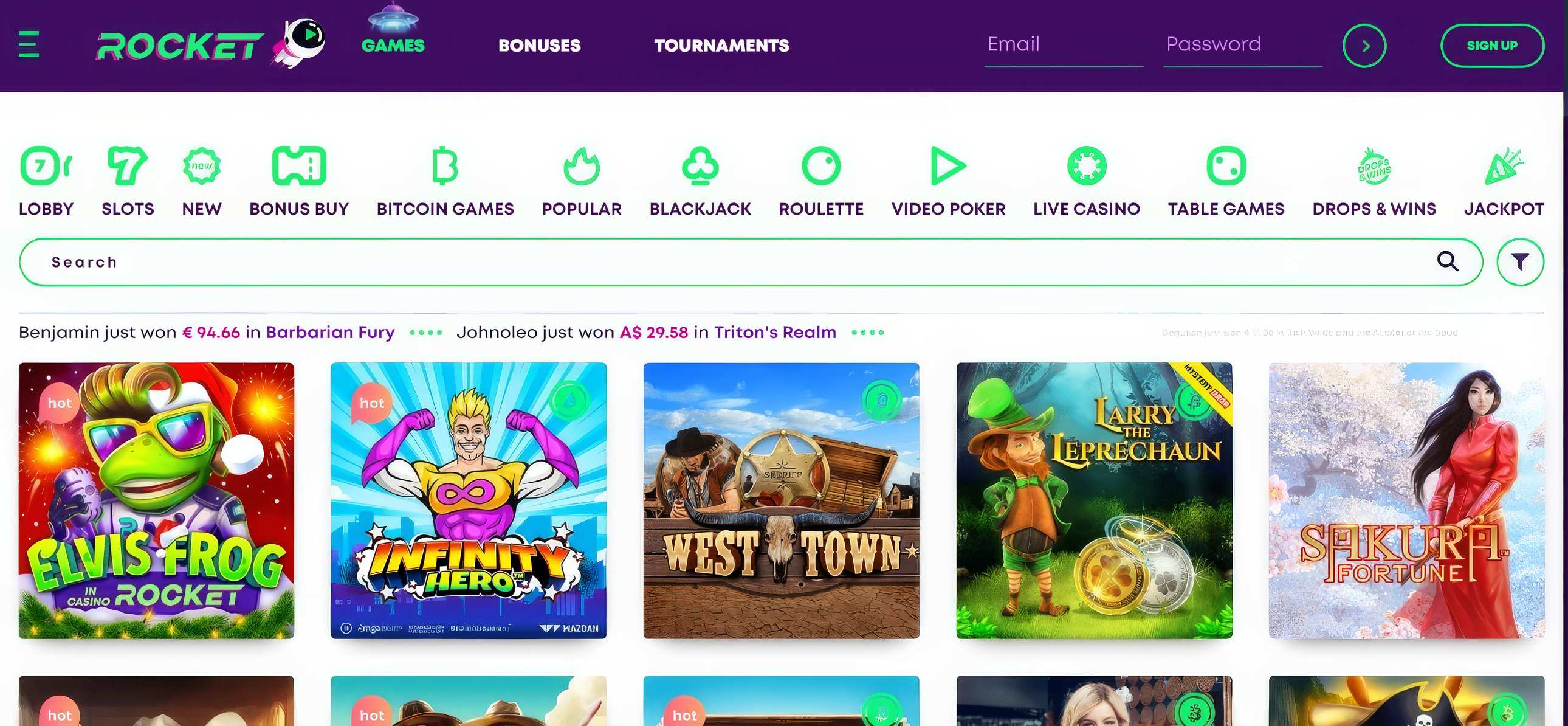Open Bitcoin Games category

(x=445, y=181)
